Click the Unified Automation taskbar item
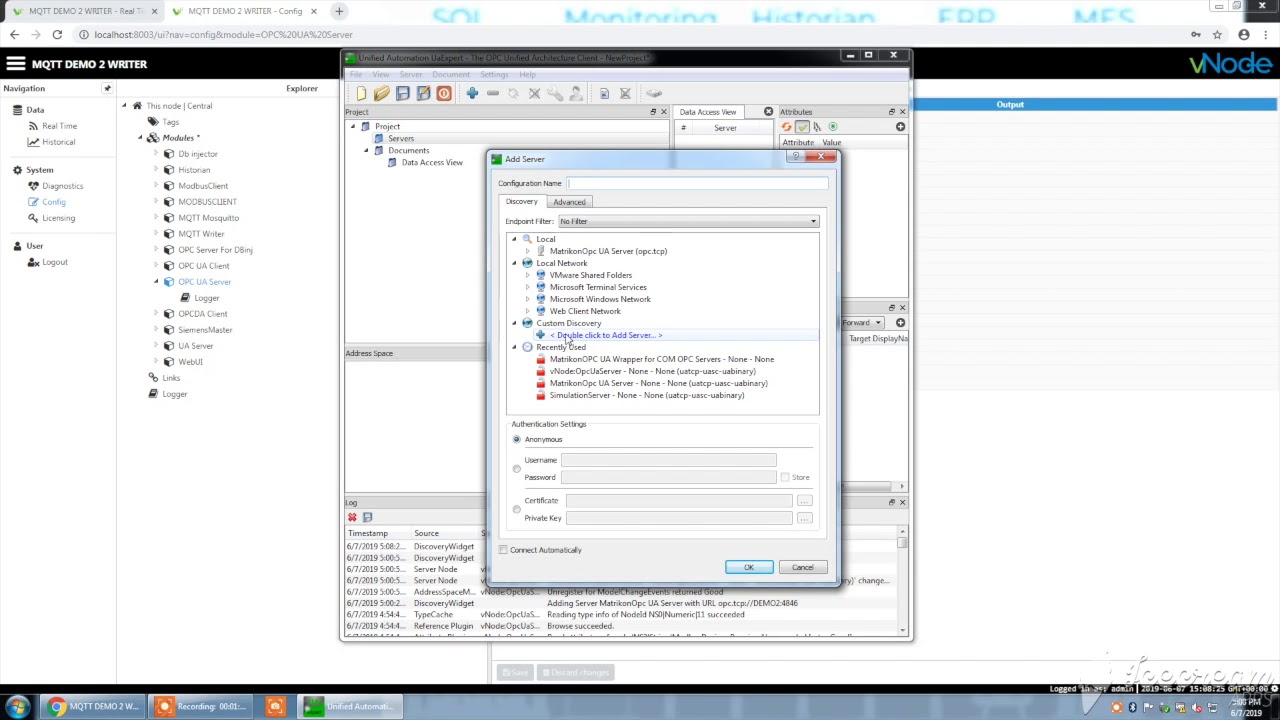 [352, 707]
